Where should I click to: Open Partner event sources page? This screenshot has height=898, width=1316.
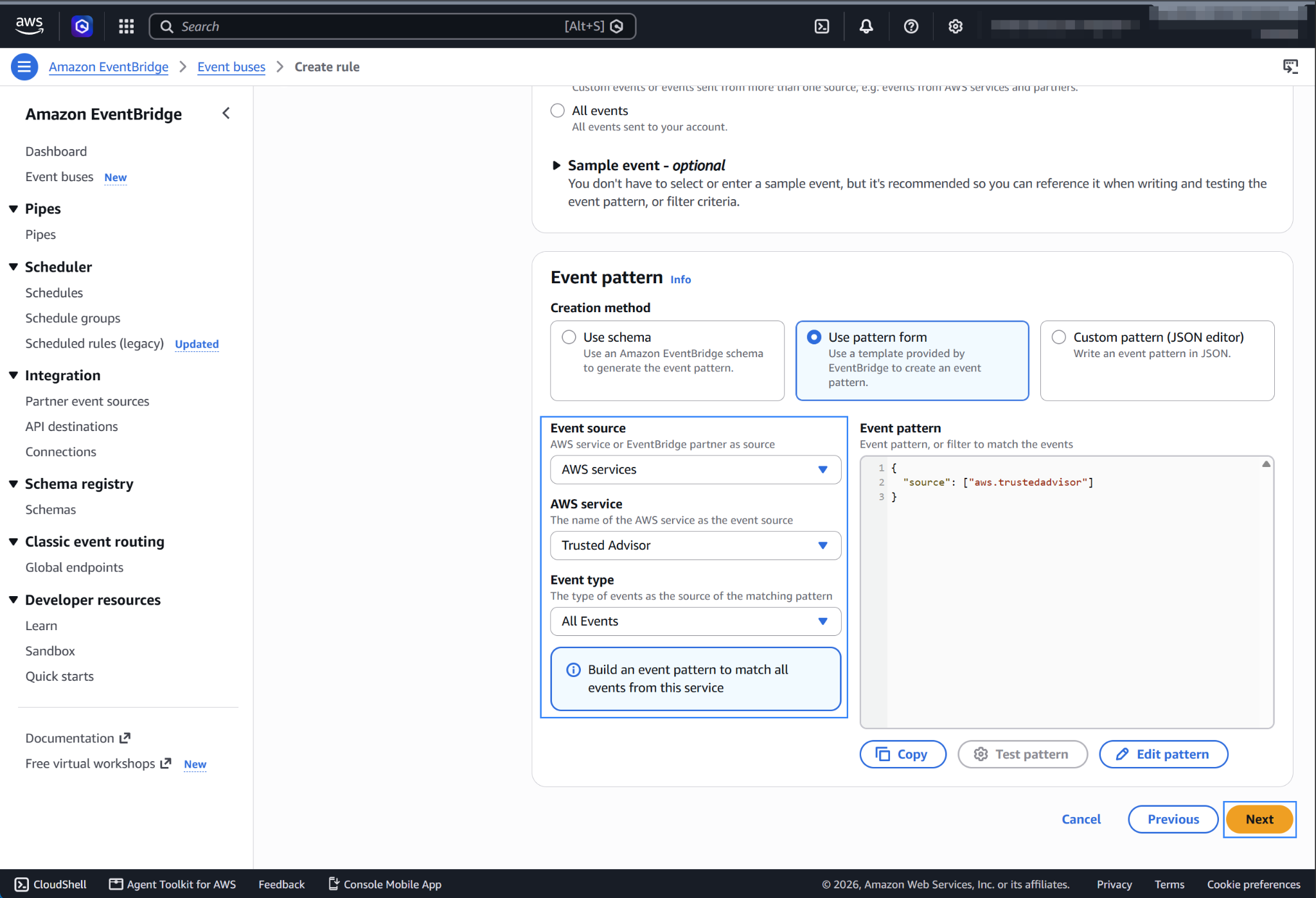87,401
